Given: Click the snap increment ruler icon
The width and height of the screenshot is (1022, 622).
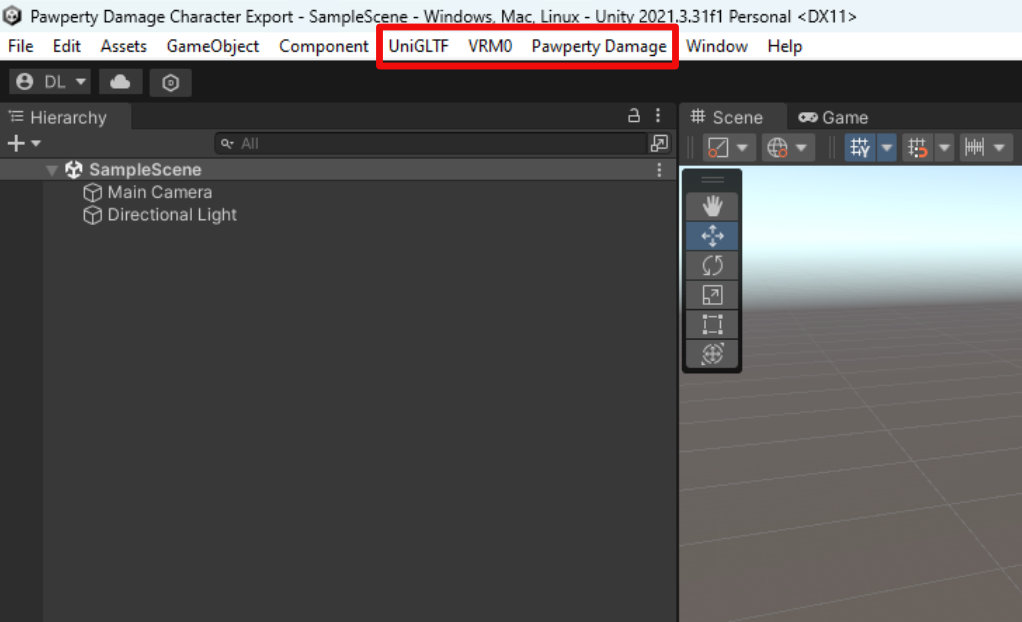Looking at the screenshot, I should click(974, 147).
